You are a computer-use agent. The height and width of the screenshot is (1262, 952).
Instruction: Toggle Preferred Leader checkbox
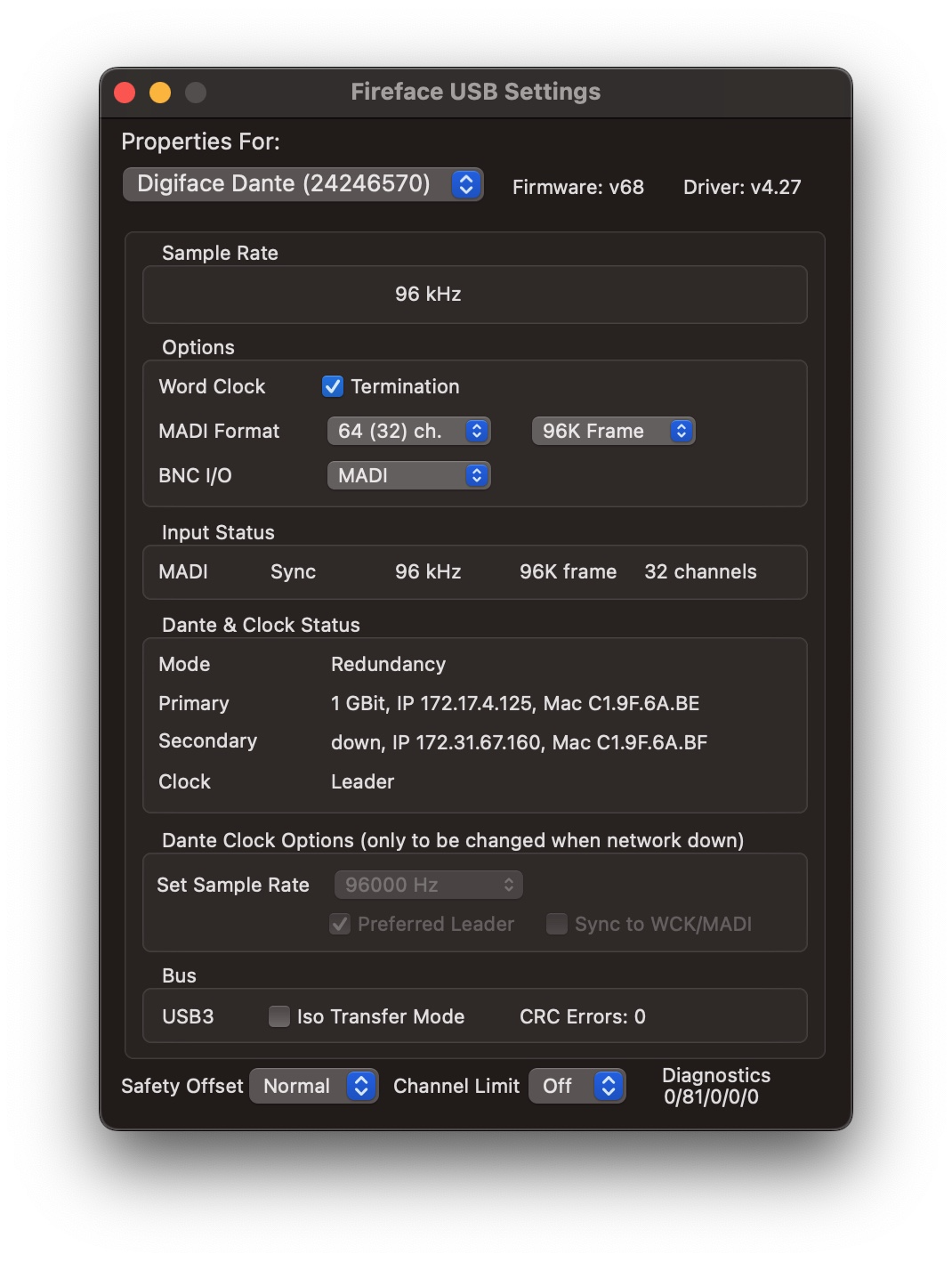[x=340, y=924]
